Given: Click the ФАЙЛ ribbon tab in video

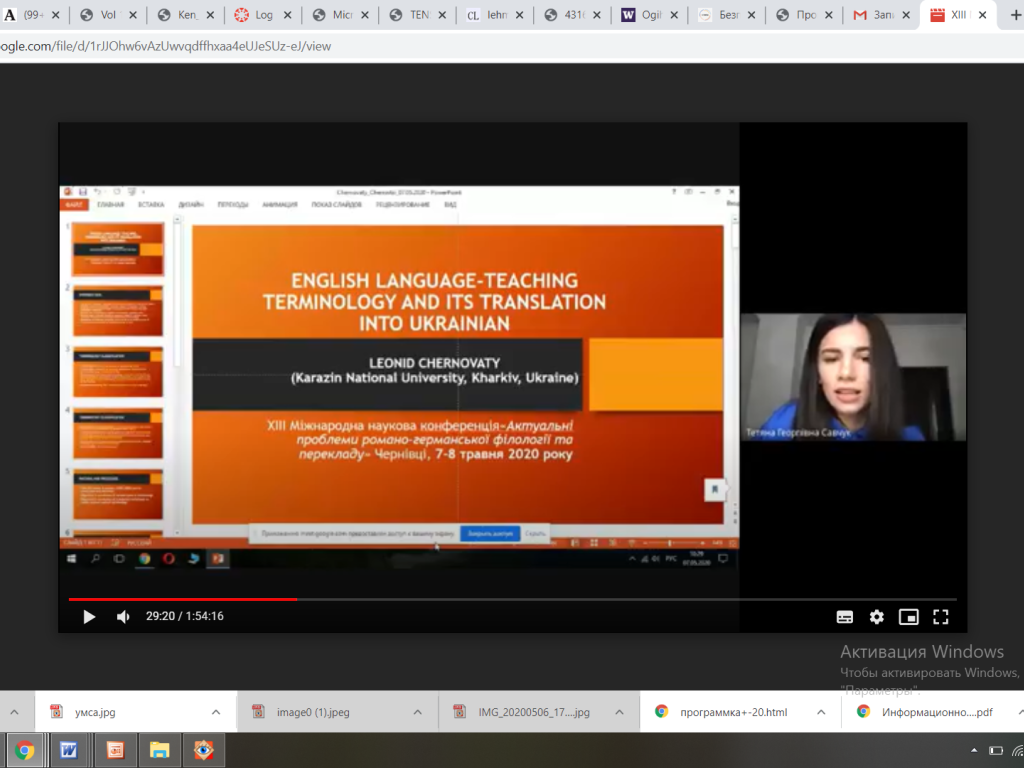Looking at the screenshot, I should tap(74, 205).
